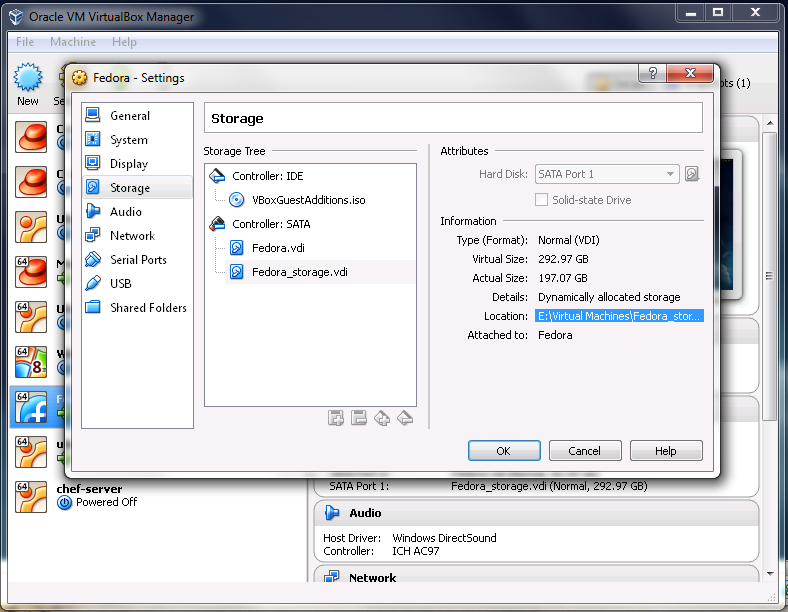Screen dimensions: 788x612
Task: Click the Cancel button
Action: (585, 451)
